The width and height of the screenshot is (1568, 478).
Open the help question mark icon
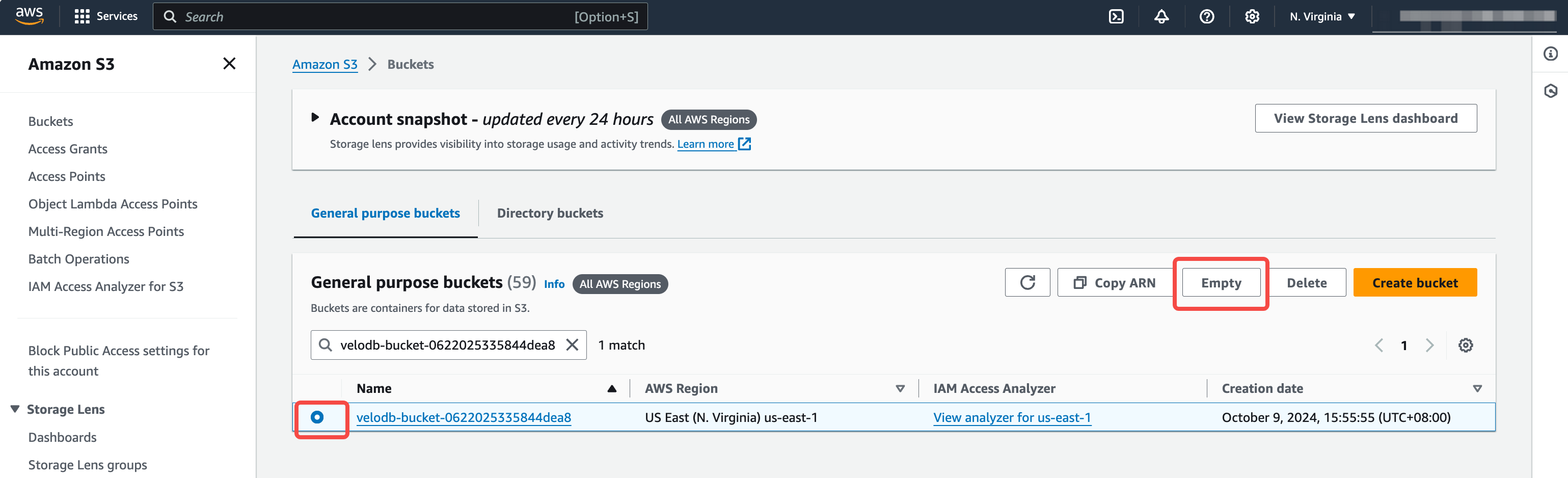(x=1206, y=16)
